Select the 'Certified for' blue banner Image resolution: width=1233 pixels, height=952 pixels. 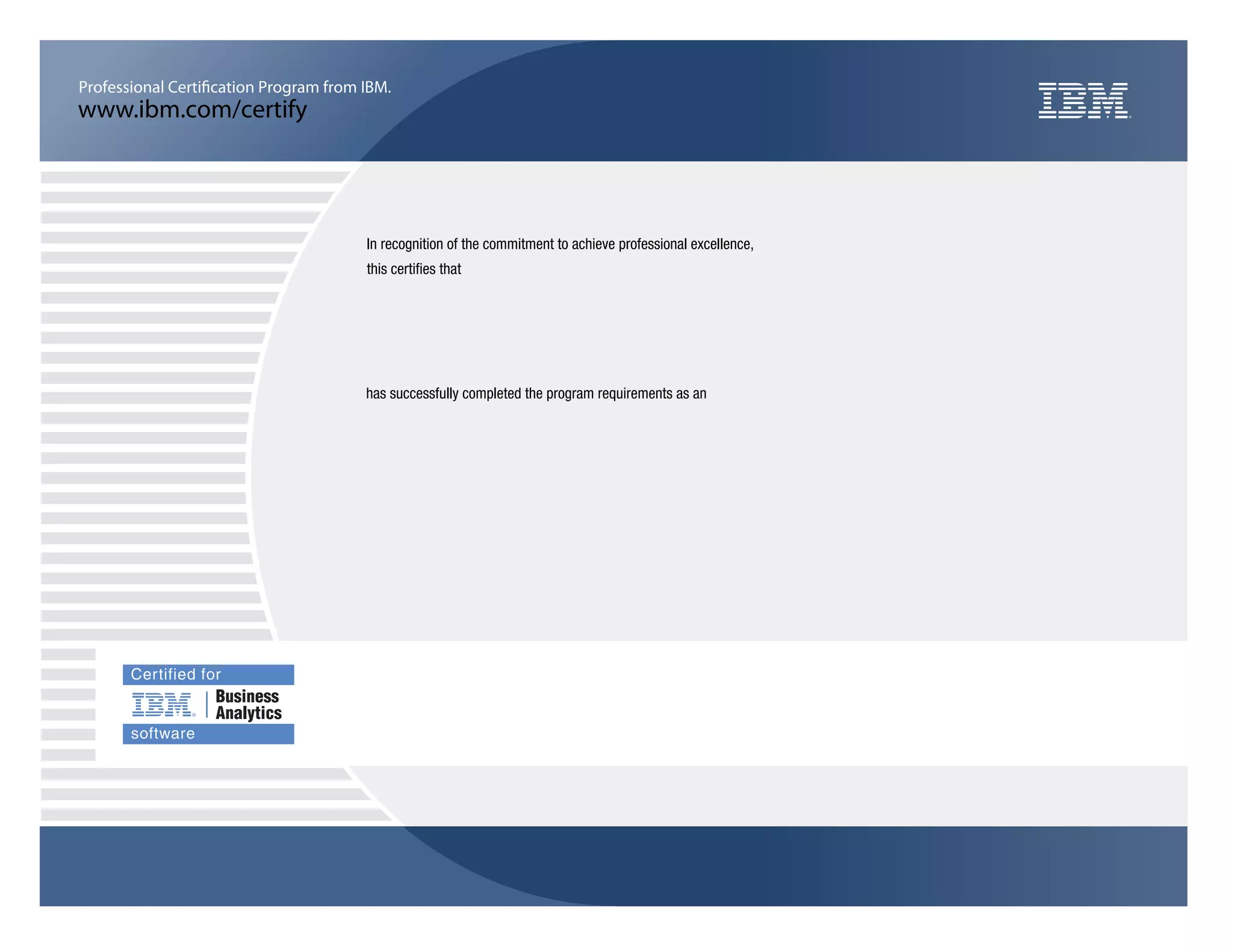point(208,675)
